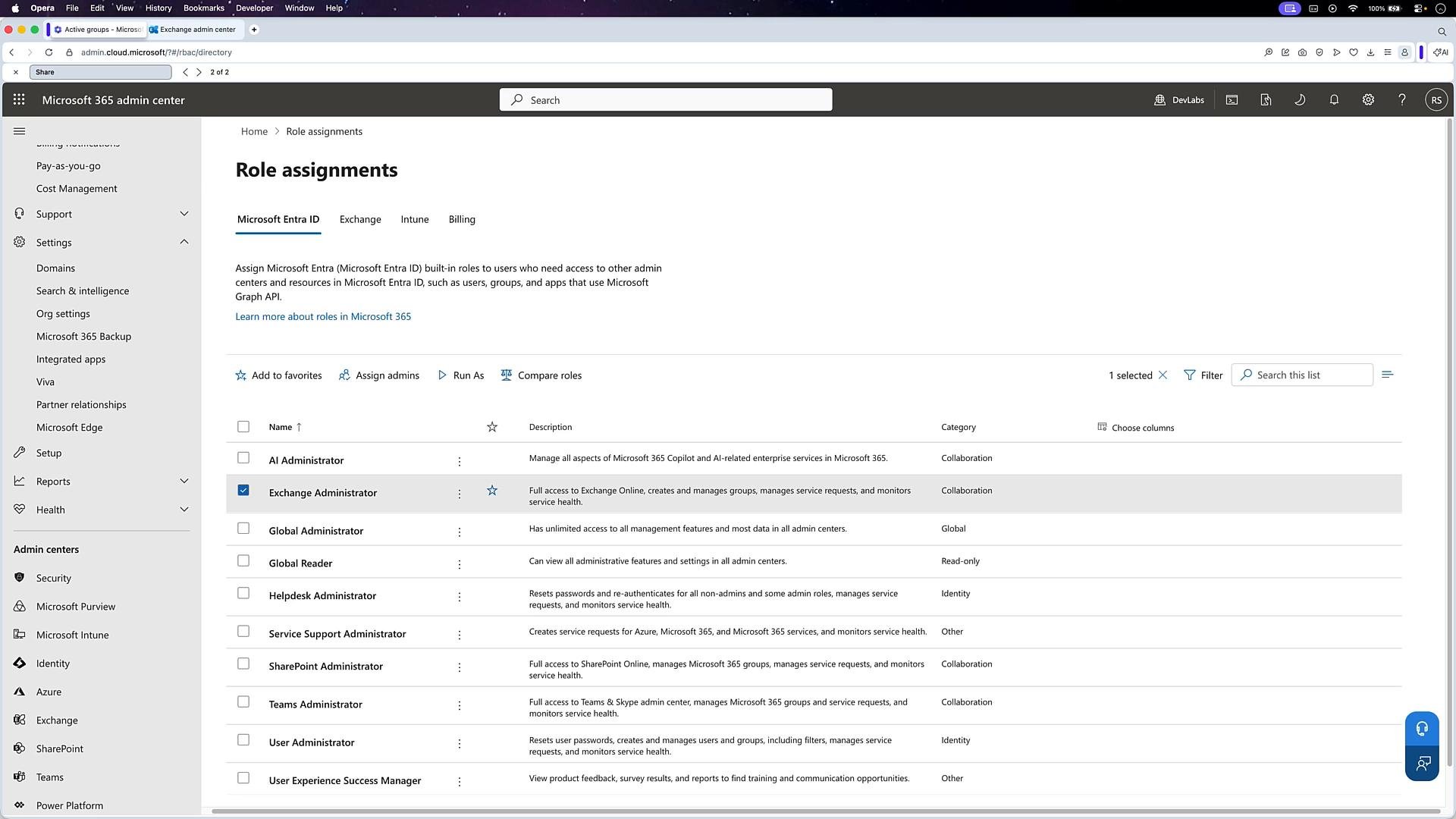Check the select-all checkbox in header
The width and height of the screenshot is (1456, 819).
[243, 426]
